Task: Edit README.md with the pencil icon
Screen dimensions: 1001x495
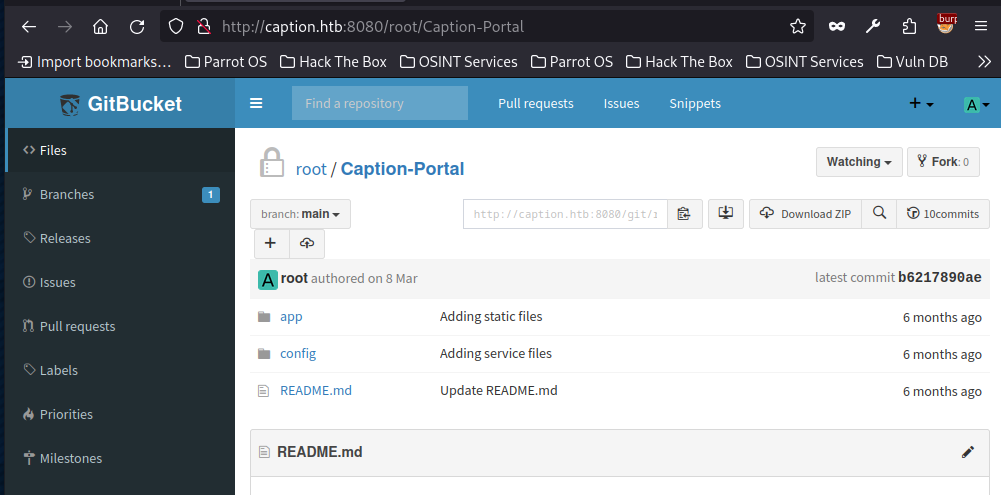Action: 967,452
